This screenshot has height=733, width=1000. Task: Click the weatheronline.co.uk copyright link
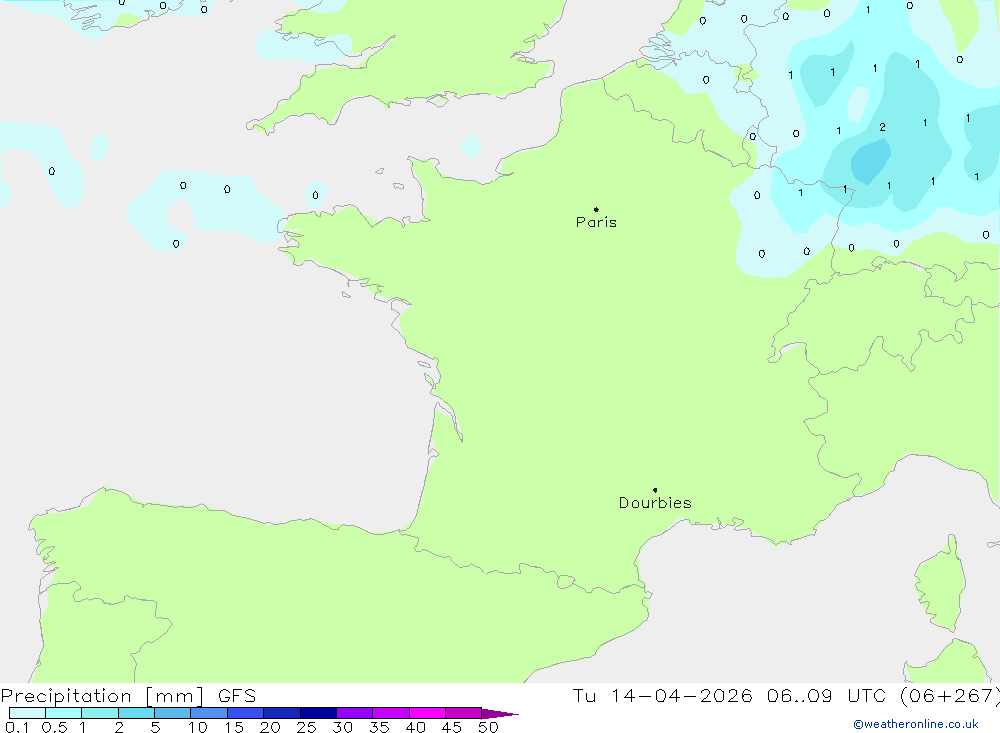pyautogui.click(x=916, y=724)
